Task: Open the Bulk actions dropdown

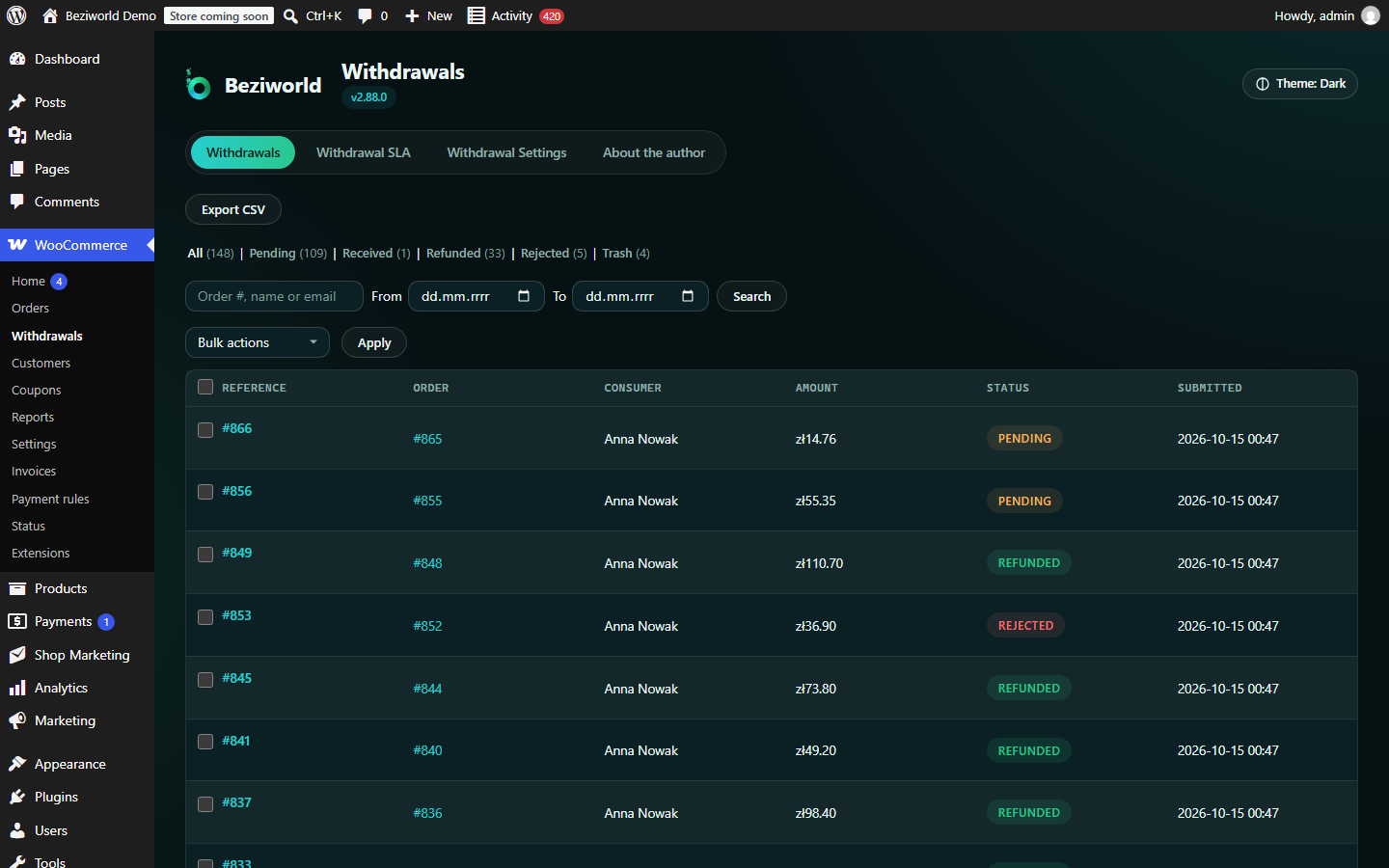Action: 258,342
